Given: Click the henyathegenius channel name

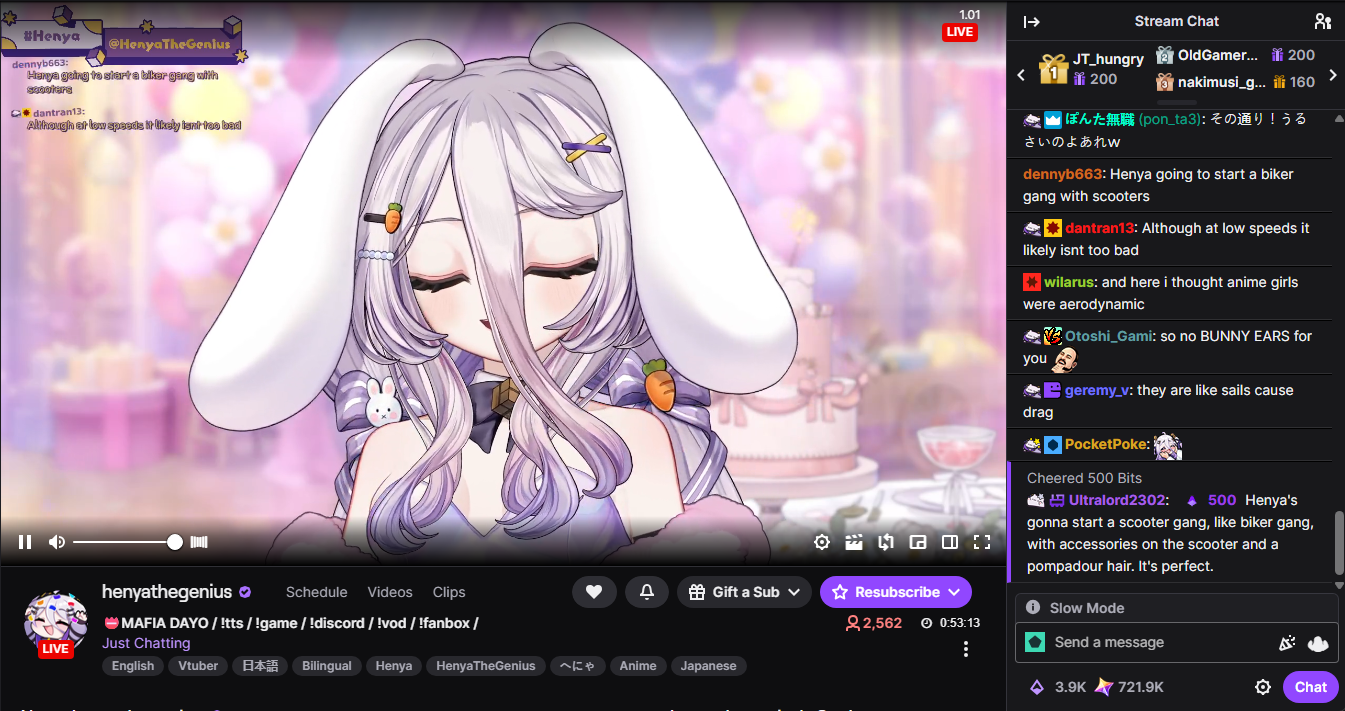Looking at the screenshot, I should tap(167, 592).
